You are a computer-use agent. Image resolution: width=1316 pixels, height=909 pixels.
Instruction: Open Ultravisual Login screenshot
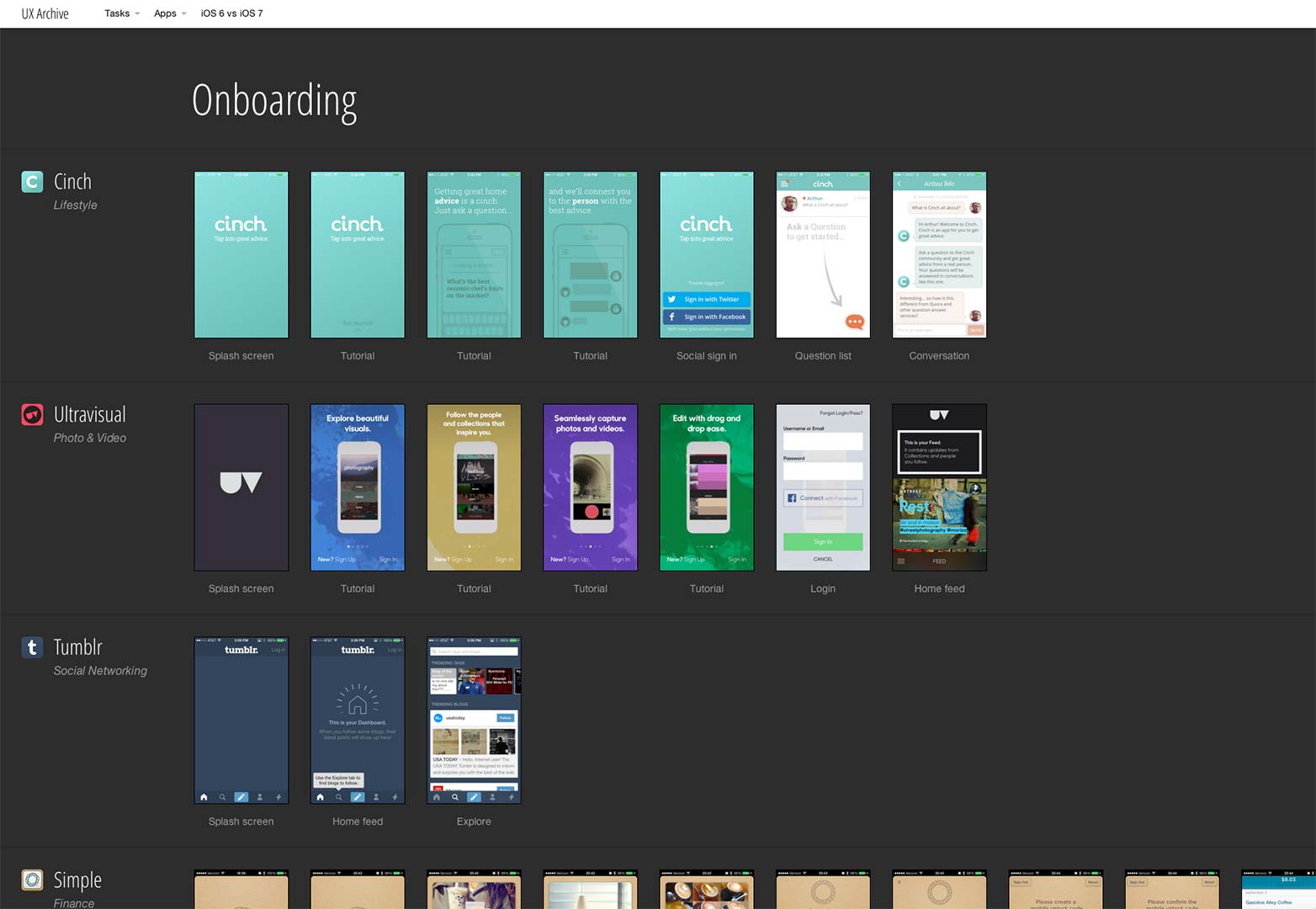(823, 487)
